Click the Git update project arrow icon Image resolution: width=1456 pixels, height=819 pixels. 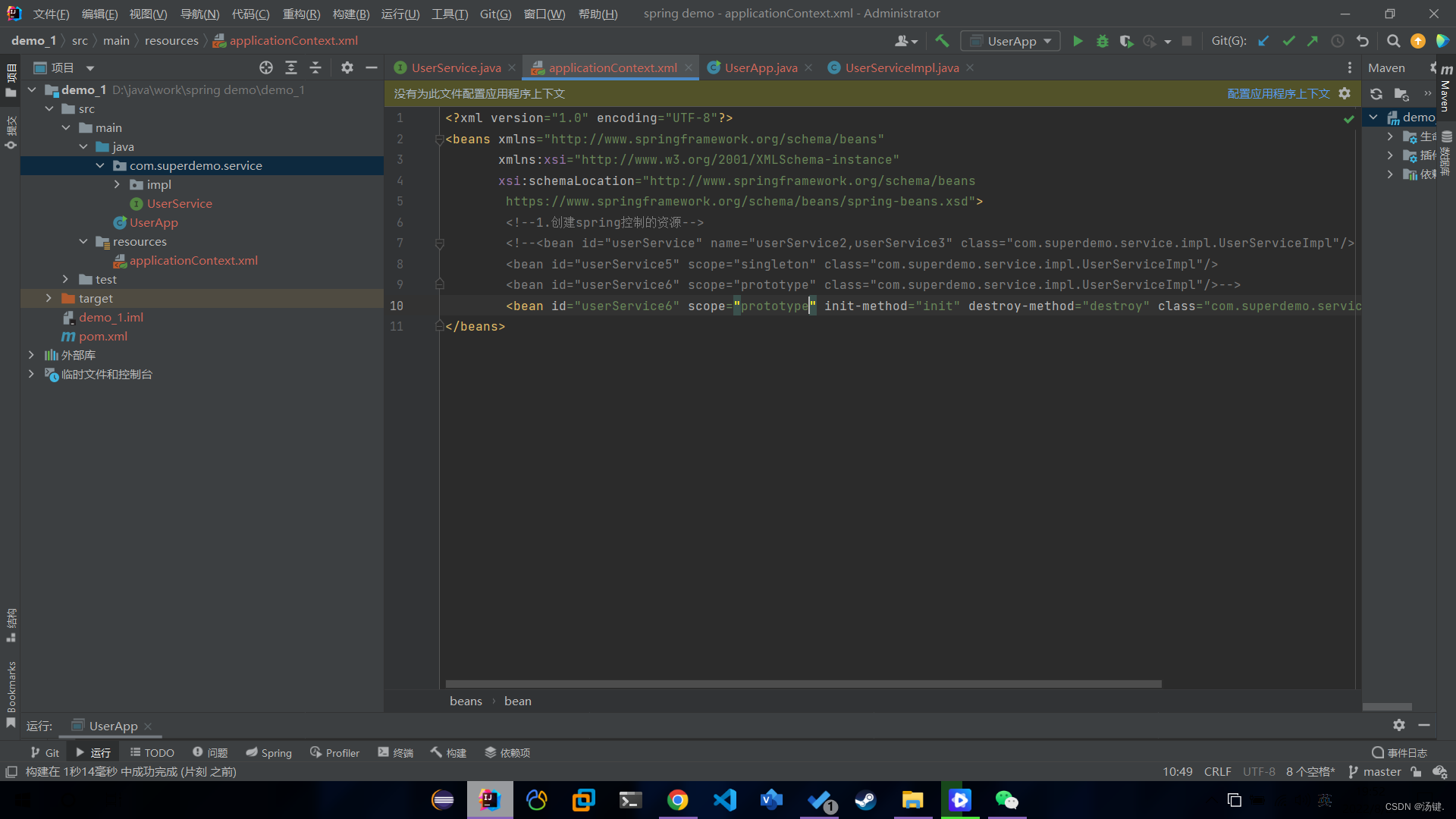pos(1263,41)
